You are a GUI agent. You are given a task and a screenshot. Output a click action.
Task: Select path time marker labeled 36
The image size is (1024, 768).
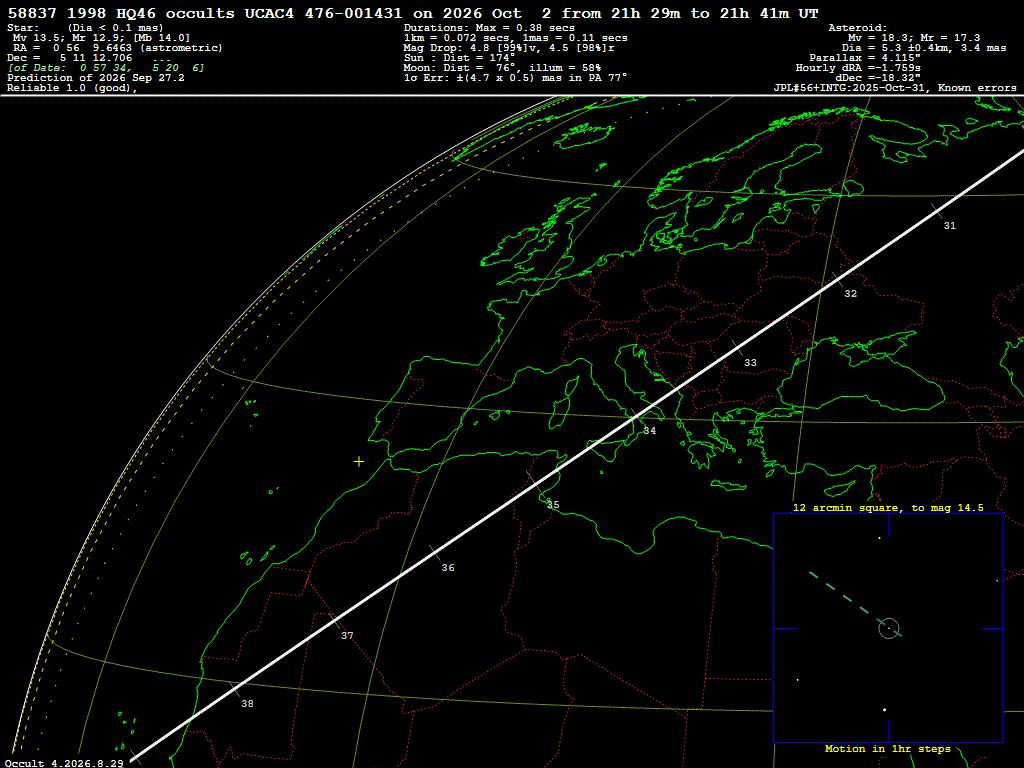coord(448,568)
